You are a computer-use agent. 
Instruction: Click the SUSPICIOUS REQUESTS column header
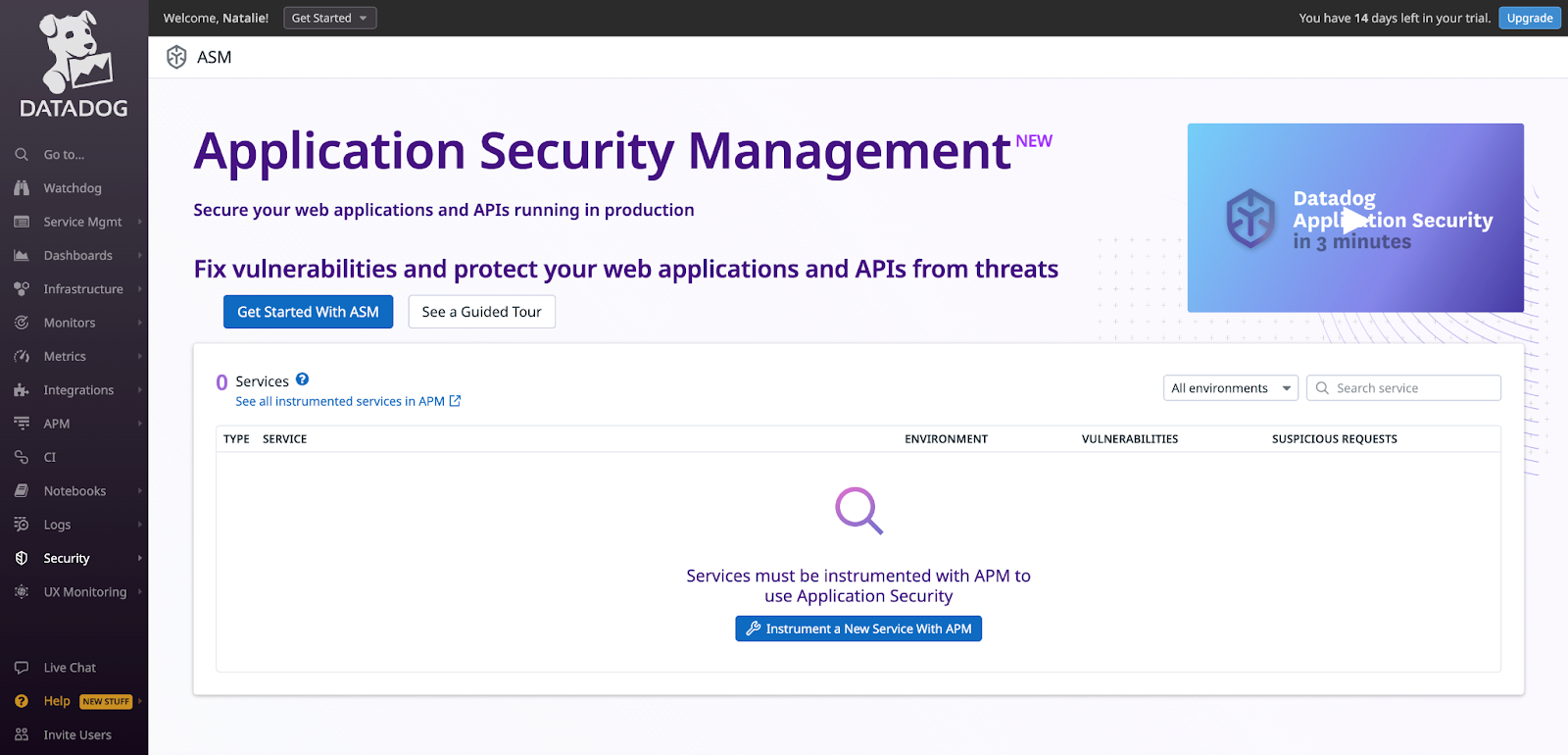(x=1335, y=439)
